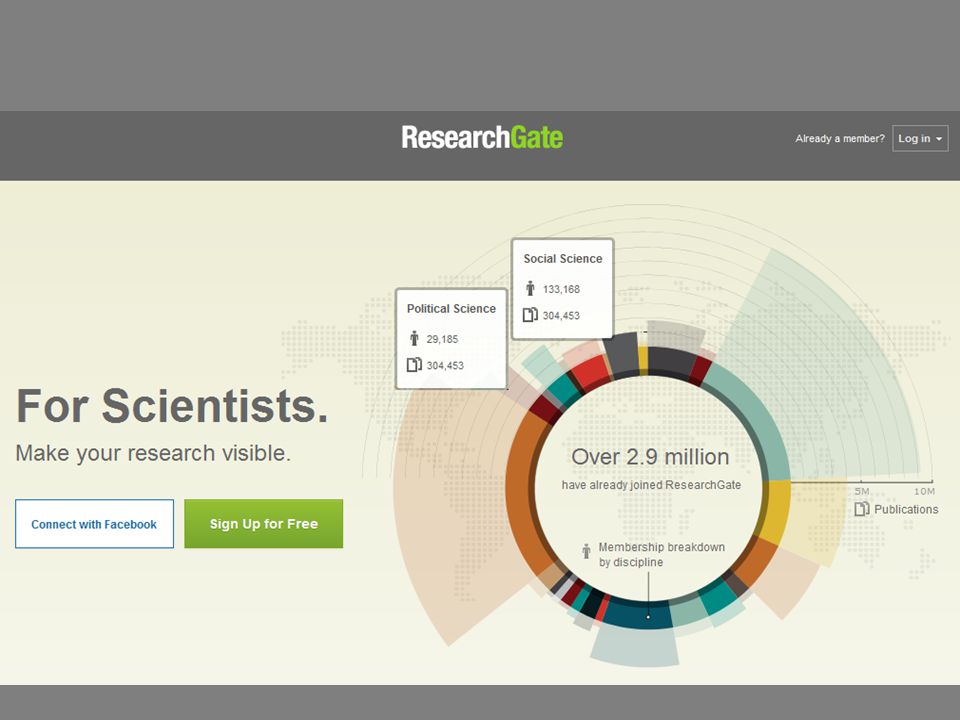Click the Already a member? text
The width and height of the screenshot is (960, 720).
coord(840,138)
